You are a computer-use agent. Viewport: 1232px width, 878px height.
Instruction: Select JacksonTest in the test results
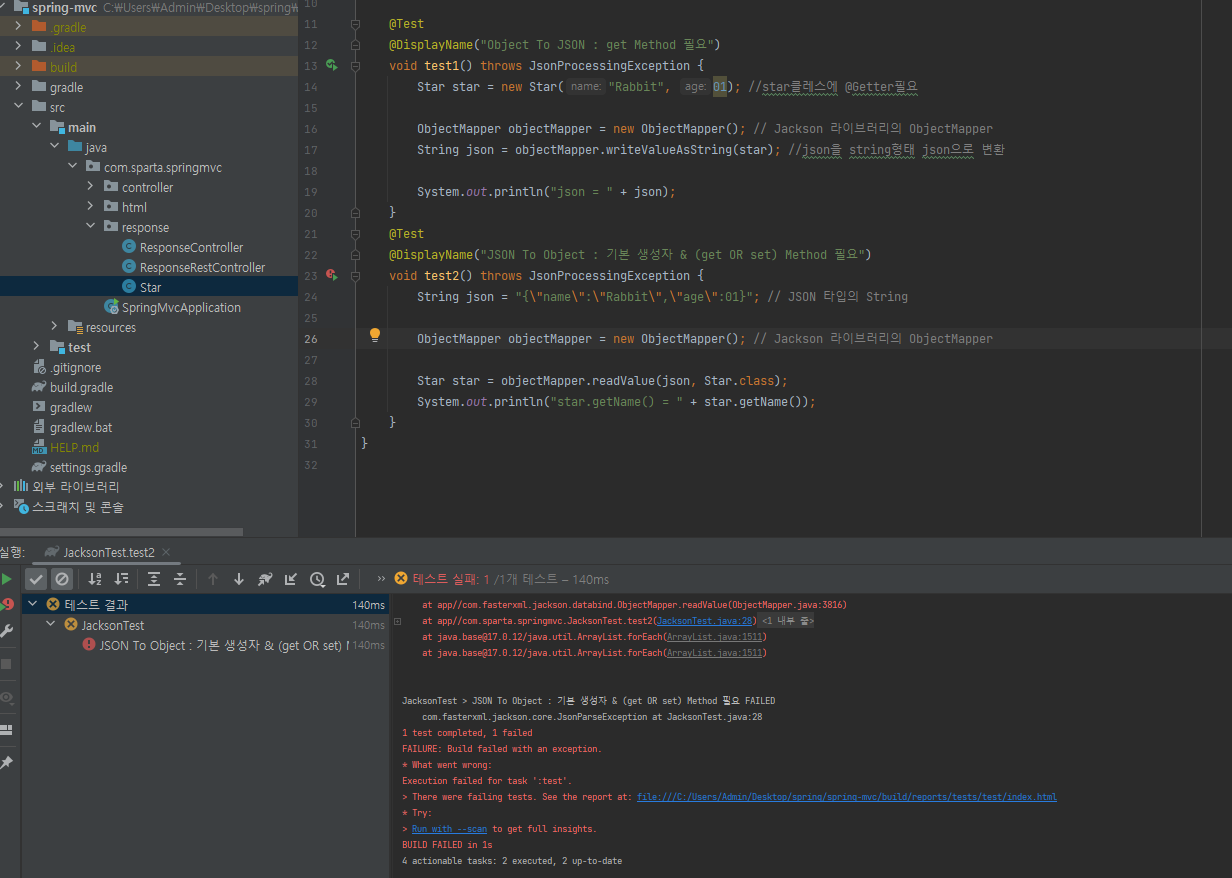click(112, 625)
